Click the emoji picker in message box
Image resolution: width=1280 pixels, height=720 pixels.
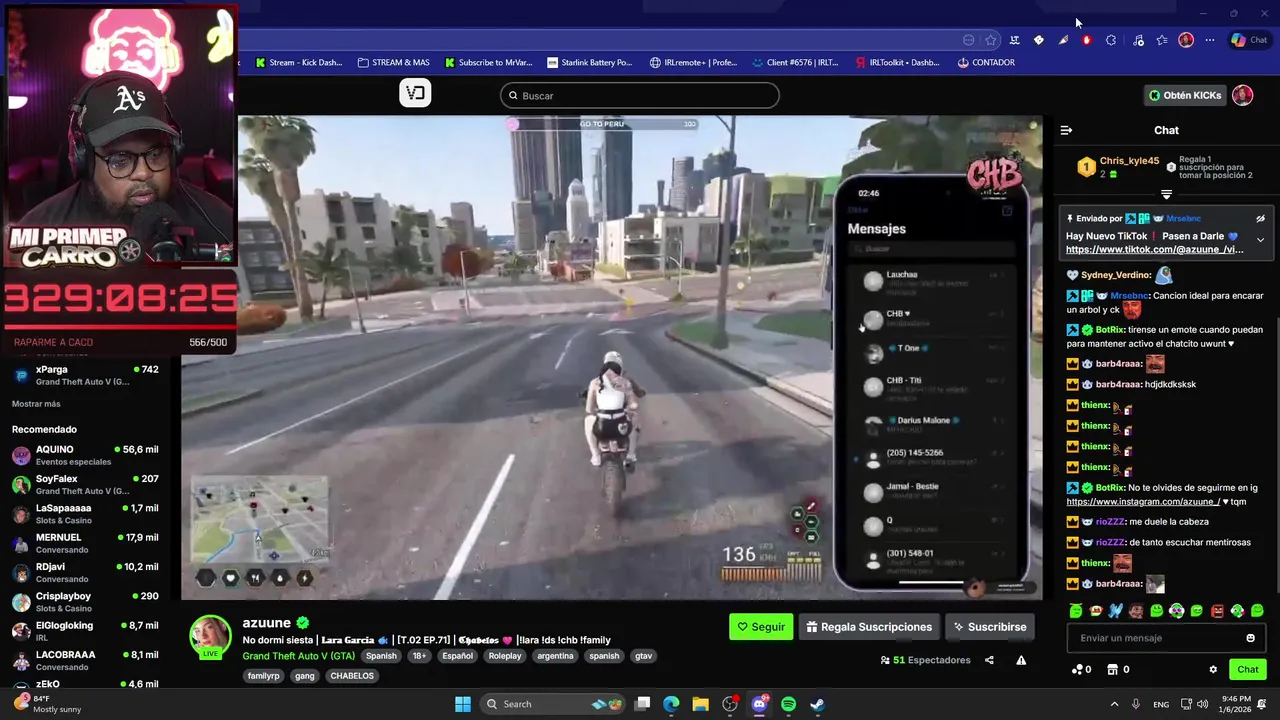(x=1250, y=638)
